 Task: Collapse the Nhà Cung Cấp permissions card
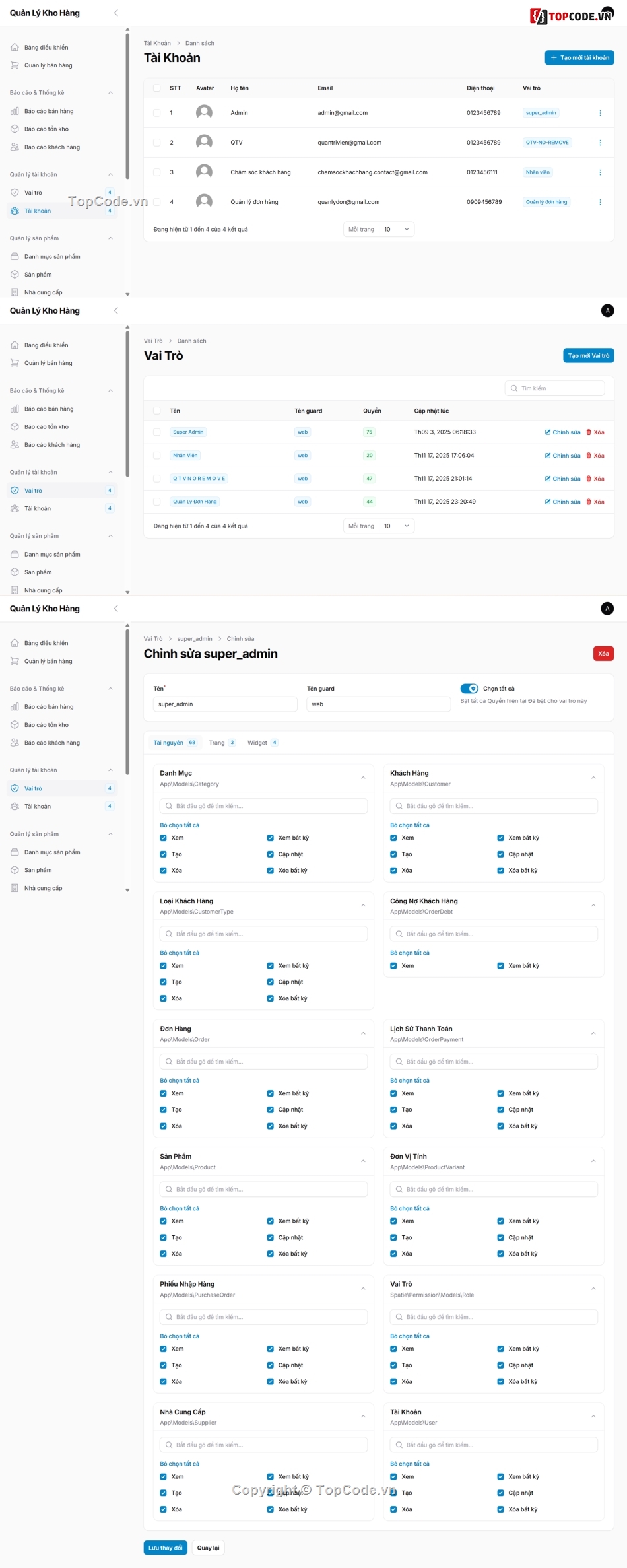pos(363,1416)
